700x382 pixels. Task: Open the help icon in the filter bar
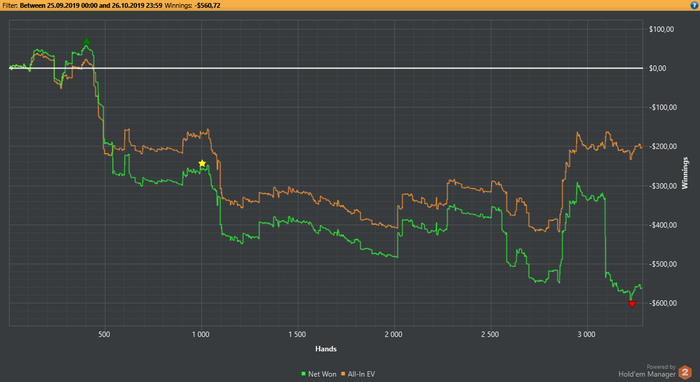tap(695, 5)
